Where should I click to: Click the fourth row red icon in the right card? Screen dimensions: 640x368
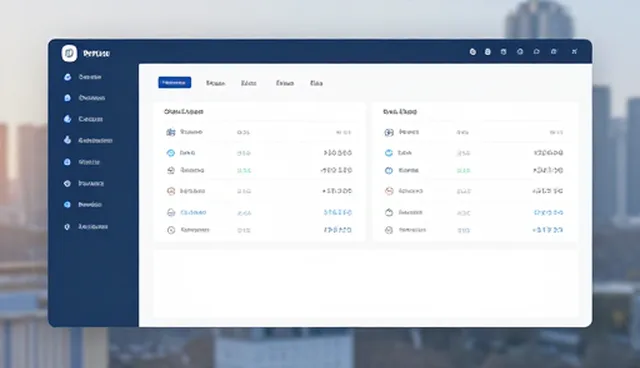point(389,191)
